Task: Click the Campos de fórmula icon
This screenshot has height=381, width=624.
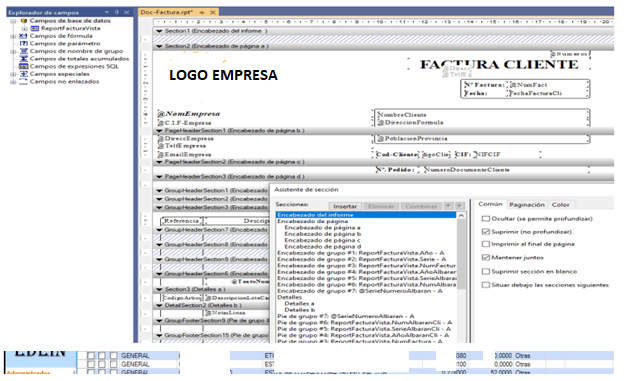Action: (23, 36)
